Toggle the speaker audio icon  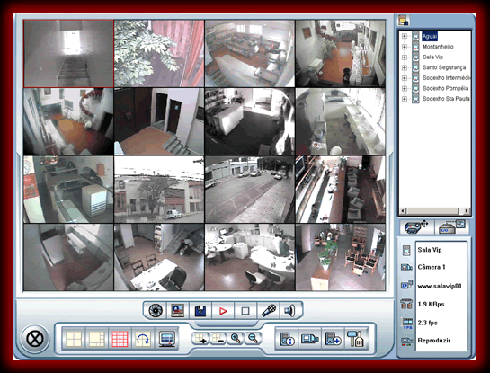290,311
